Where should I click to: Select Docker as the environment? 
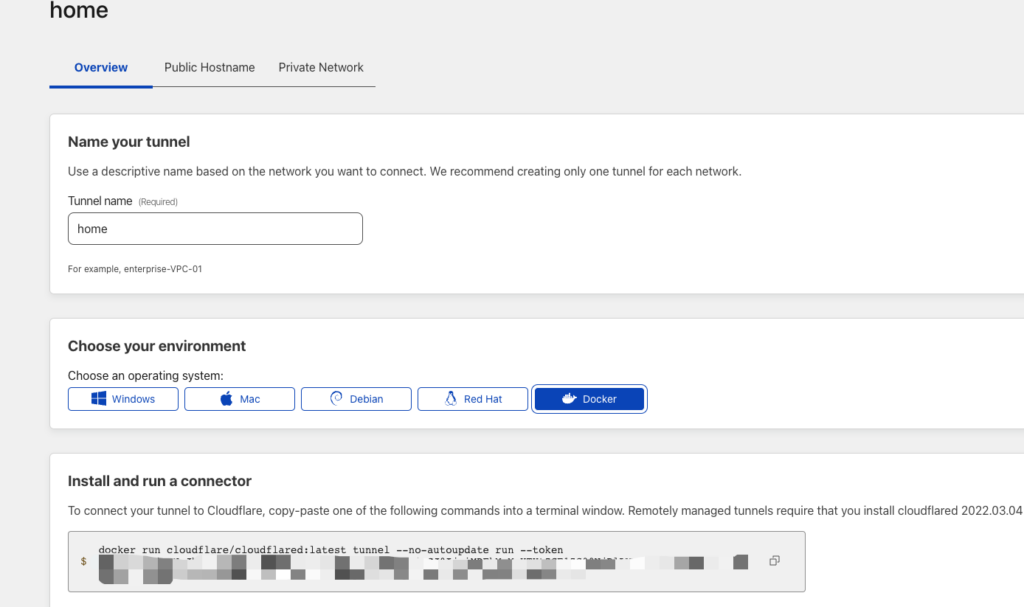click(x=589, y=399)
